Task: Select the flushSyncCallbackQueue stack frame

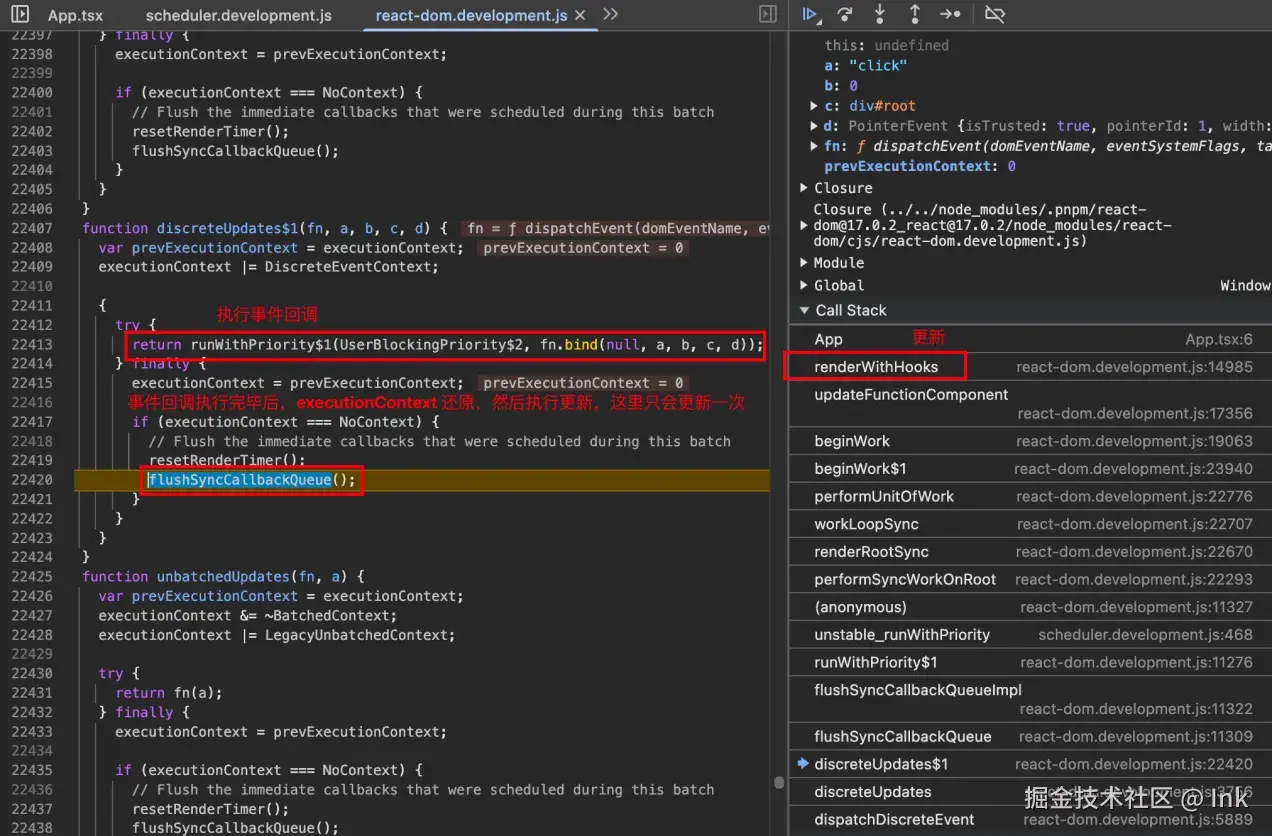Action: [1030, 736]
